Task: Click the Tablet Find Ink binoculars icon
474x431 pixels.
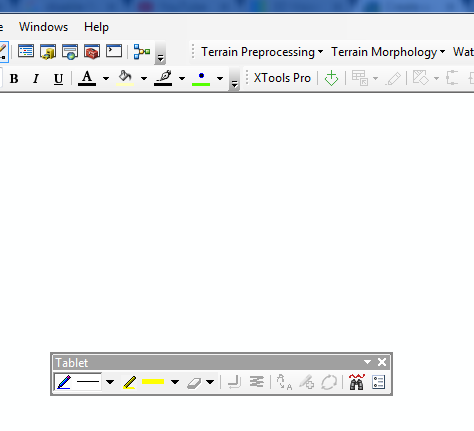Action: coord(357,382)
